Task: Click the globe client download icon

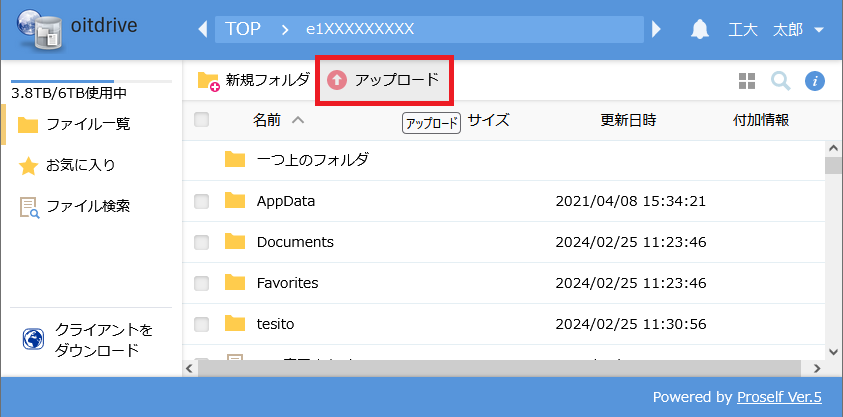Action: pyautogui.click(x=33, y=340)
